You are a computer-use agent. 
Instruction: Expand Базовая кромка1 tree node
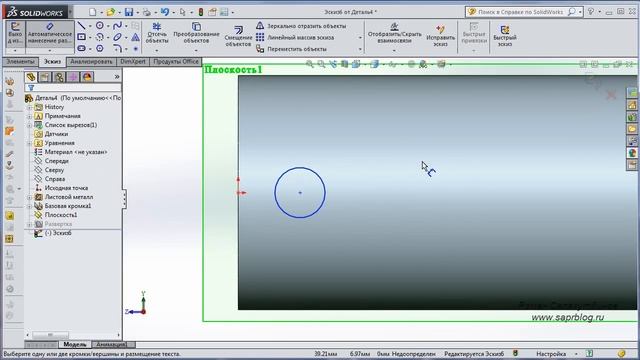point(29,206)
